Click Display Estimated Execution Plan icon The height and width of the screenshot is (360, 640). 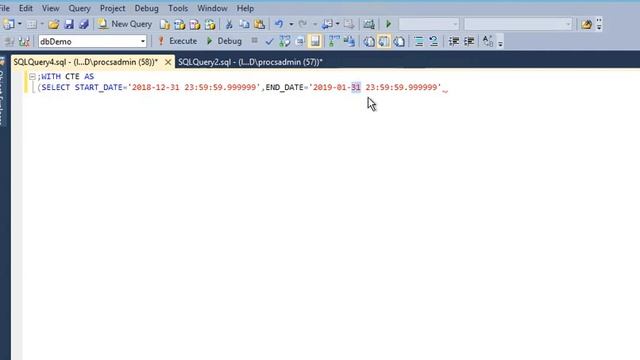pyautogui.click(x=284, y=41)
